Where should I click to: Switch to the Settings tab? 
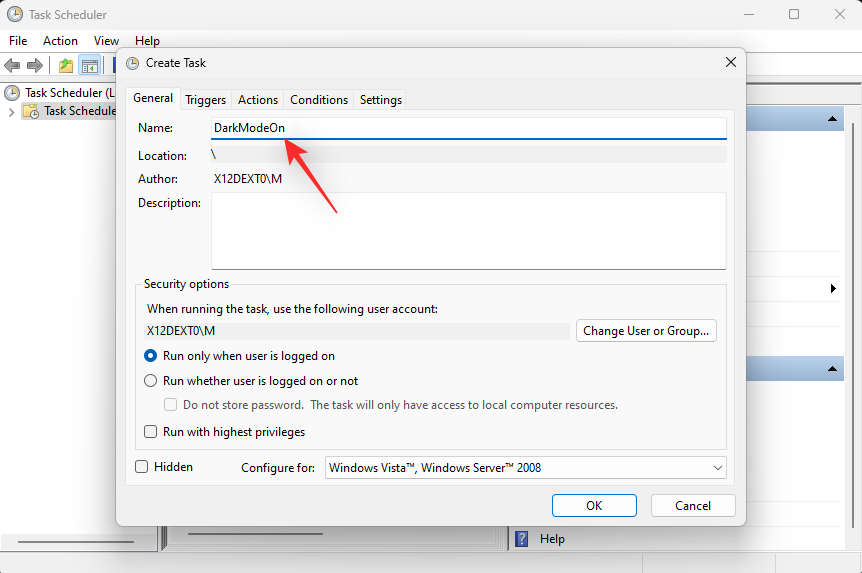coord(380,100)
